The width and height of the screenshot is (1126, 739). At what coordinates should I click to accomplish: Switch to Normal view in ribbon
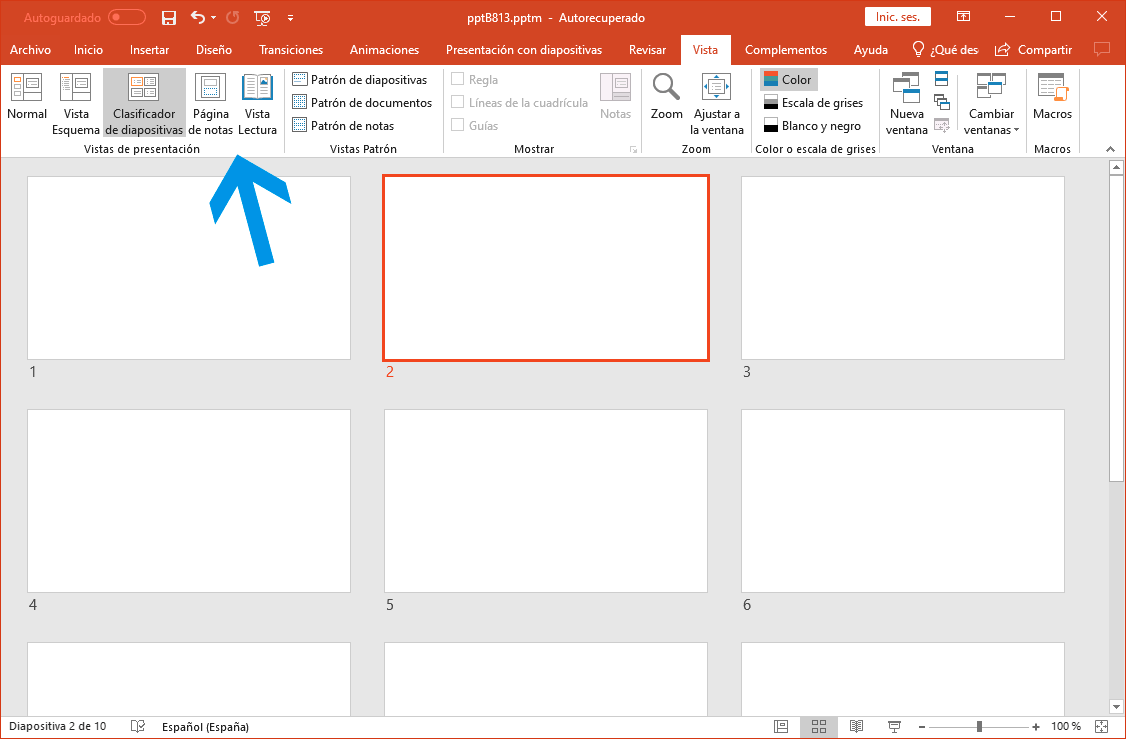(x=27, y=97)
